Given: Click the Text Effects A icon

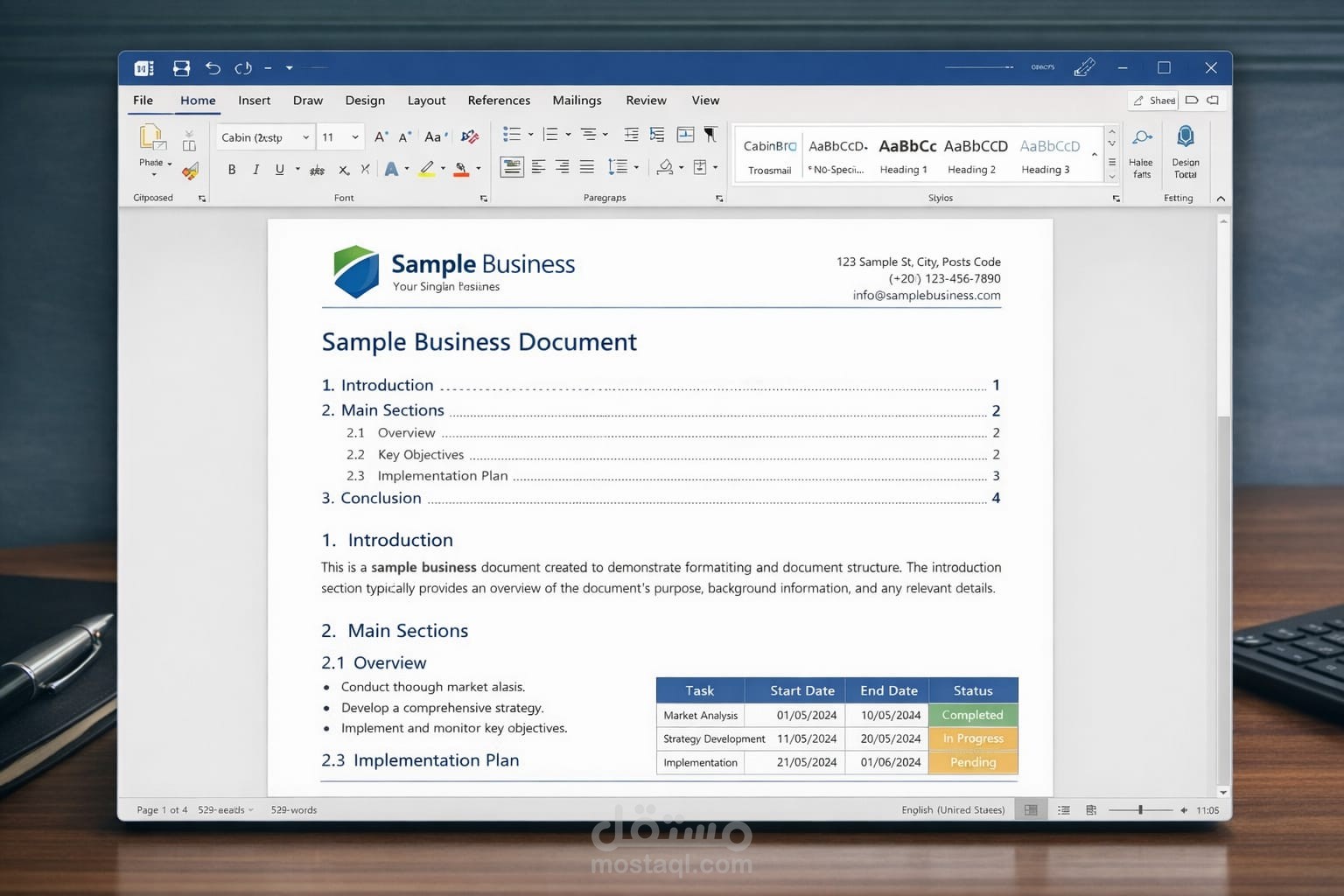Looking at the screenshot, I should tap(392, 169).
